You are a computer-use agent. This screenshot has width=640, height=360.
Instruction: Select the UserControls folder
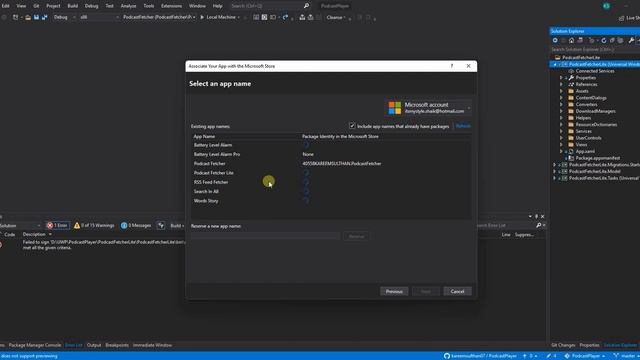(588, 138)
